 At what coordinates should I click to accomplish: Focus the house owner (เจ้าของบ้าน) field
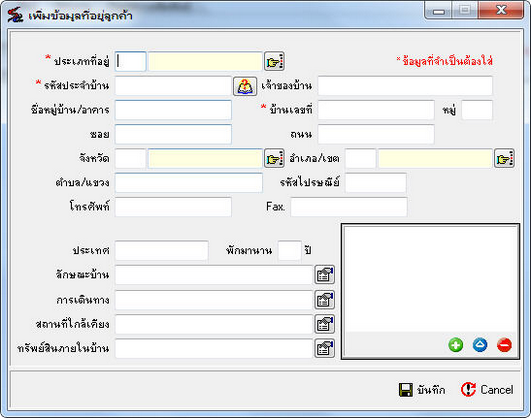(405, 86)
